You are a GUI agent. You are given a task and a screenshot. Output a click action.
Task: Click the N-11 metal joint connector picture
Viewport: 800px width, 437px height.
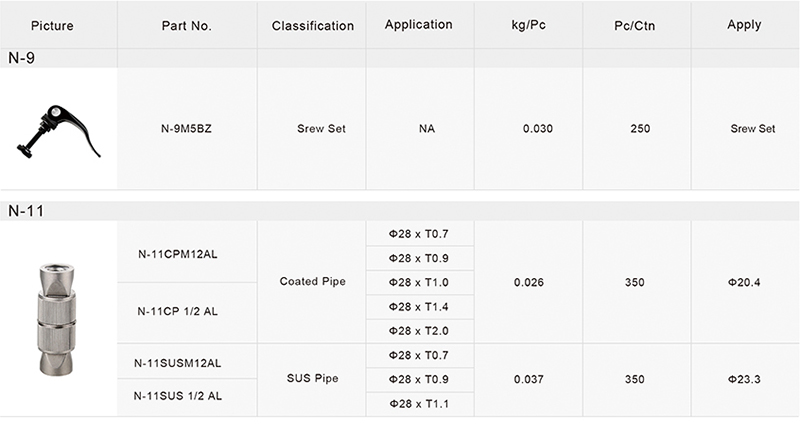point(58,319)
